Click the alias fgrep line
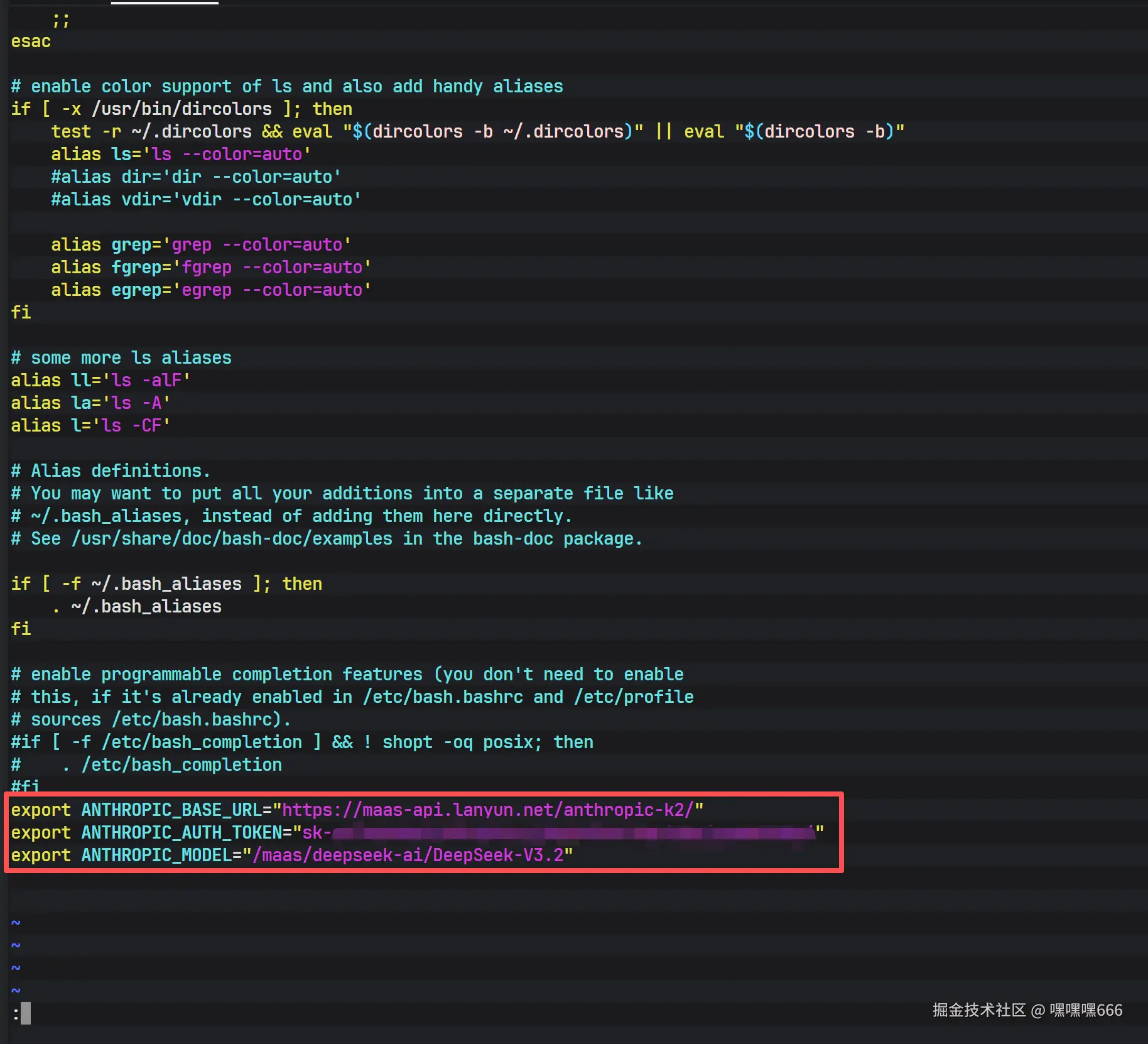Viewport: 1148px width, 1044px height. tap(211, 268)
